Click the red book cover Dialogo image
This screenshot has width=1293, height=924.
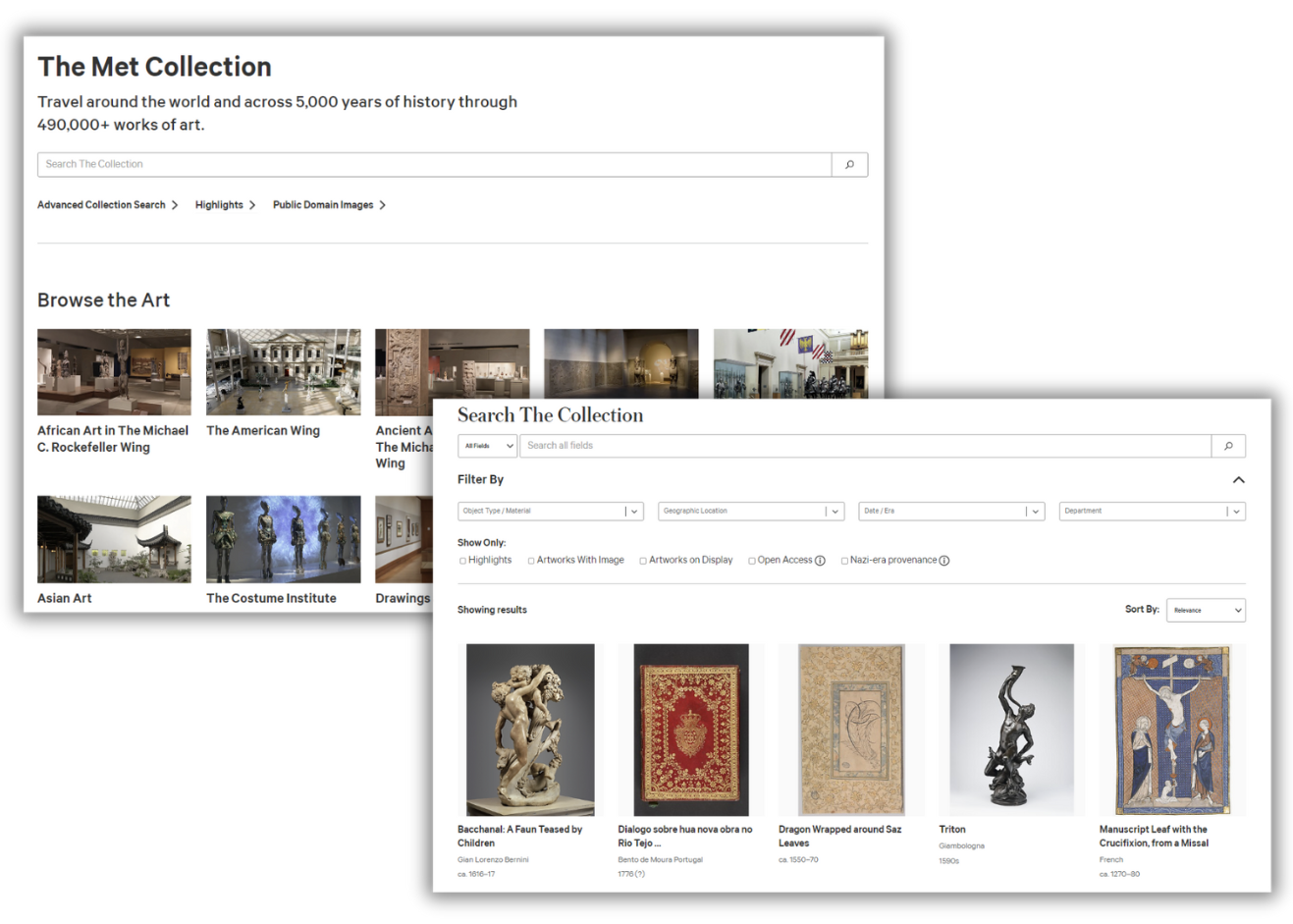point(691,730)
